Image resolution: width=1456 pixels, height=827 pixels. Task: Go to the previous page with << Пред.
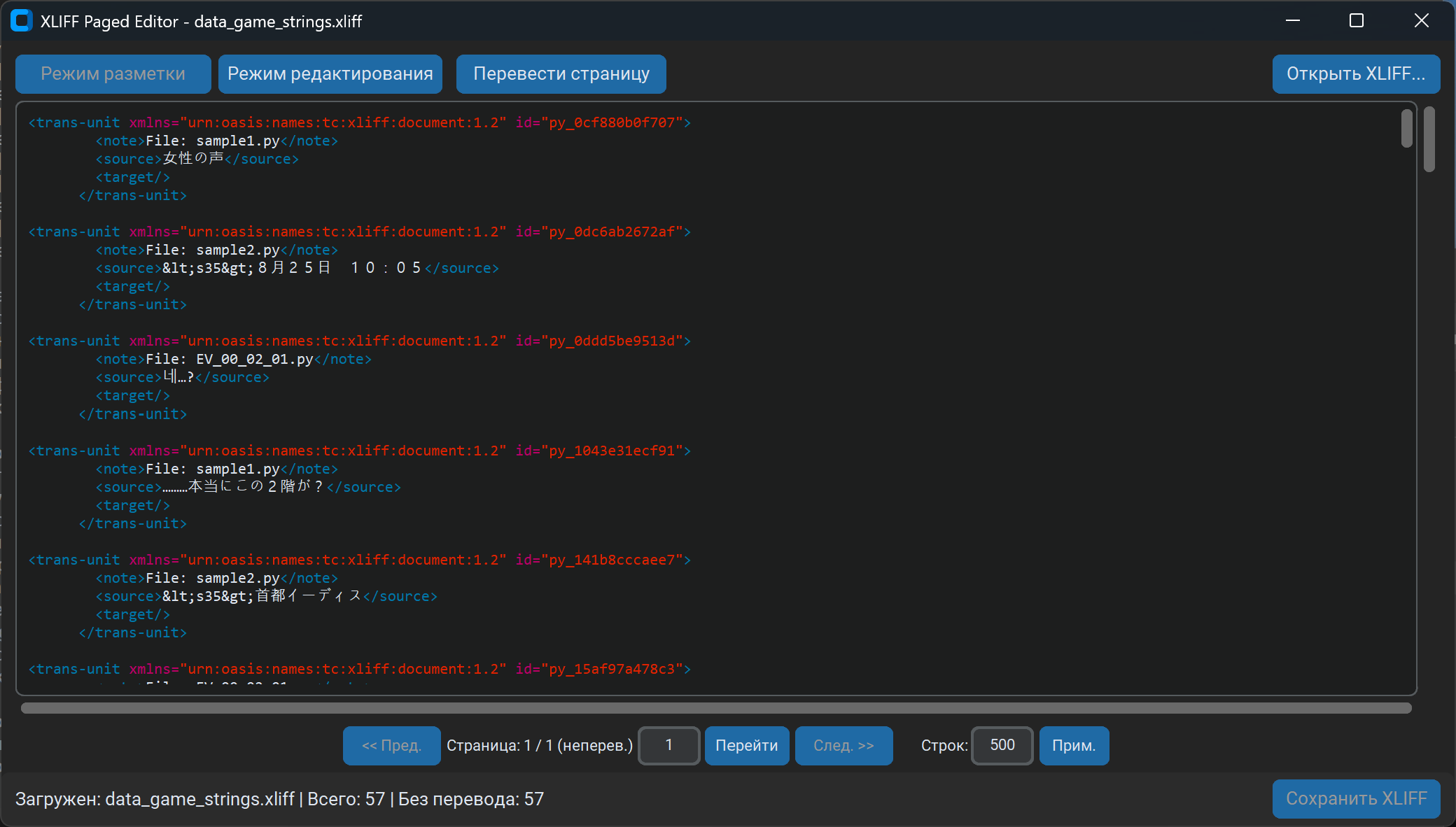pos(391,746)
